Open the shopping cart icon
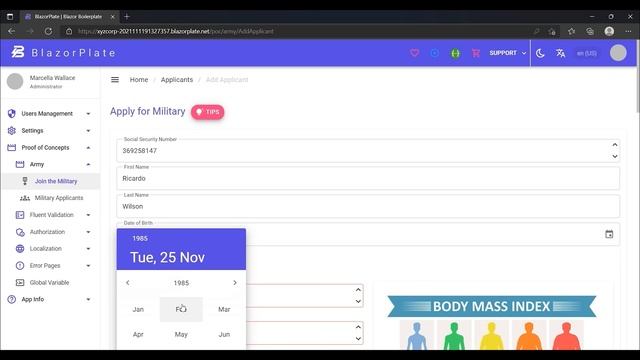Image resolution: width=640 pixels, height=360 pixels. [x=476, y=53]
